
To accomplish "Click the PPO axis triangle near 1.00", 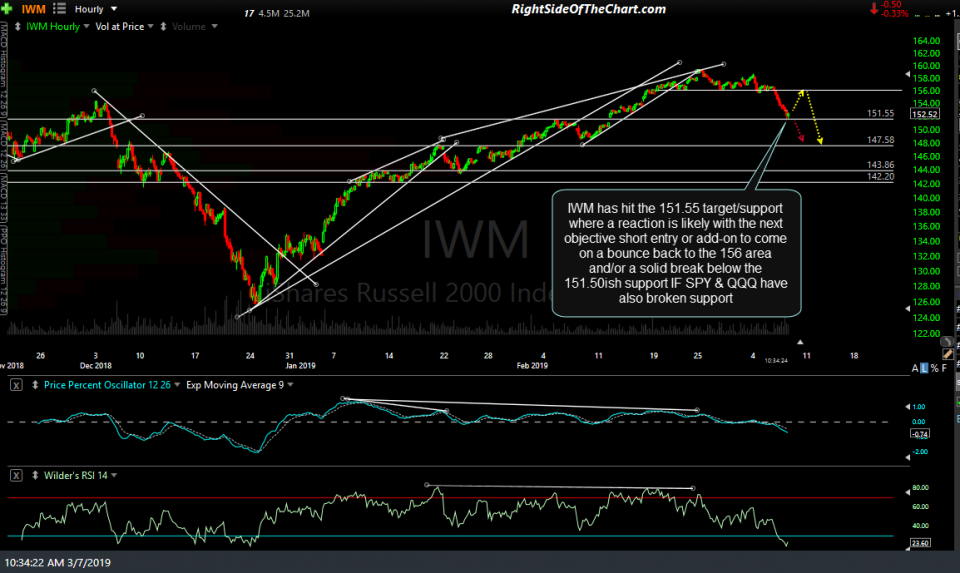I will pyautogui.click(x=907, y=406).
